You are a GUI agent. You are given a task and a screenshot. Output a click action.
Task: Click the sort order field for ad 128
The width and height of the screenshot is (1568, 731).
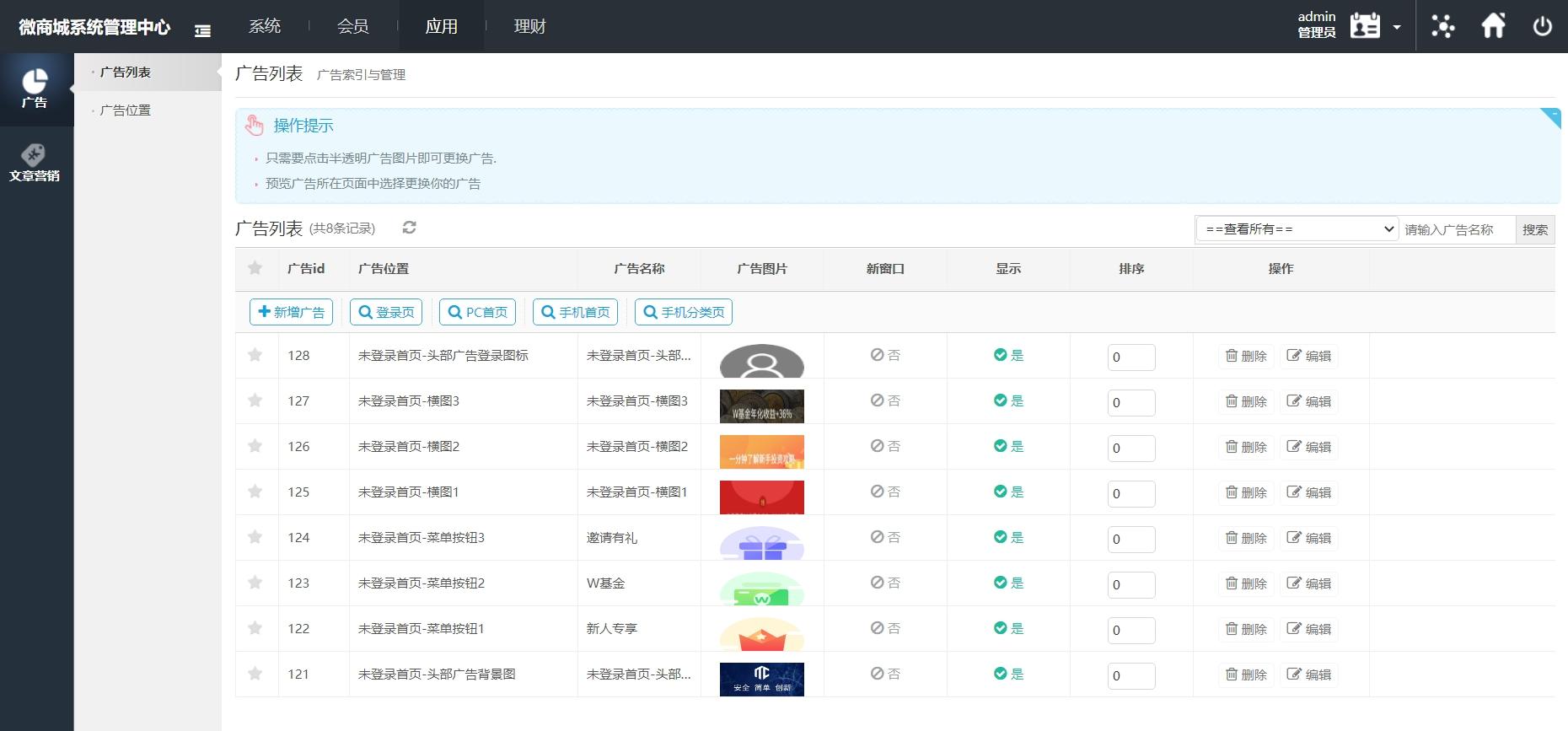click(1131, 357)
